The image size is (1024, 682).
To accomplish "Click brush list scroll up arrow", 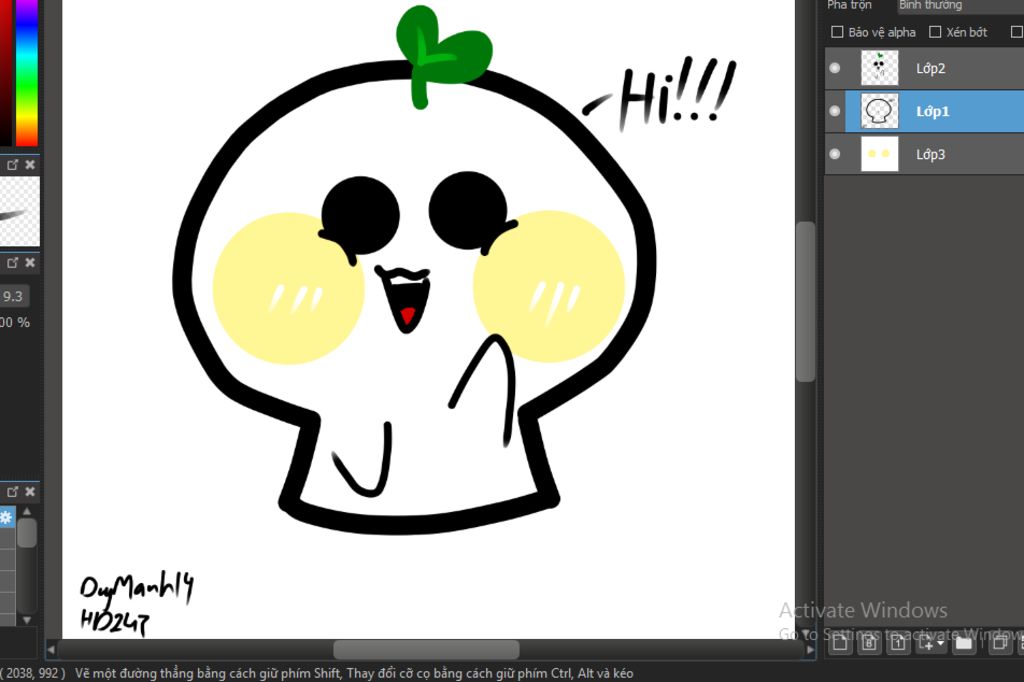I will [x=27, y=512].
